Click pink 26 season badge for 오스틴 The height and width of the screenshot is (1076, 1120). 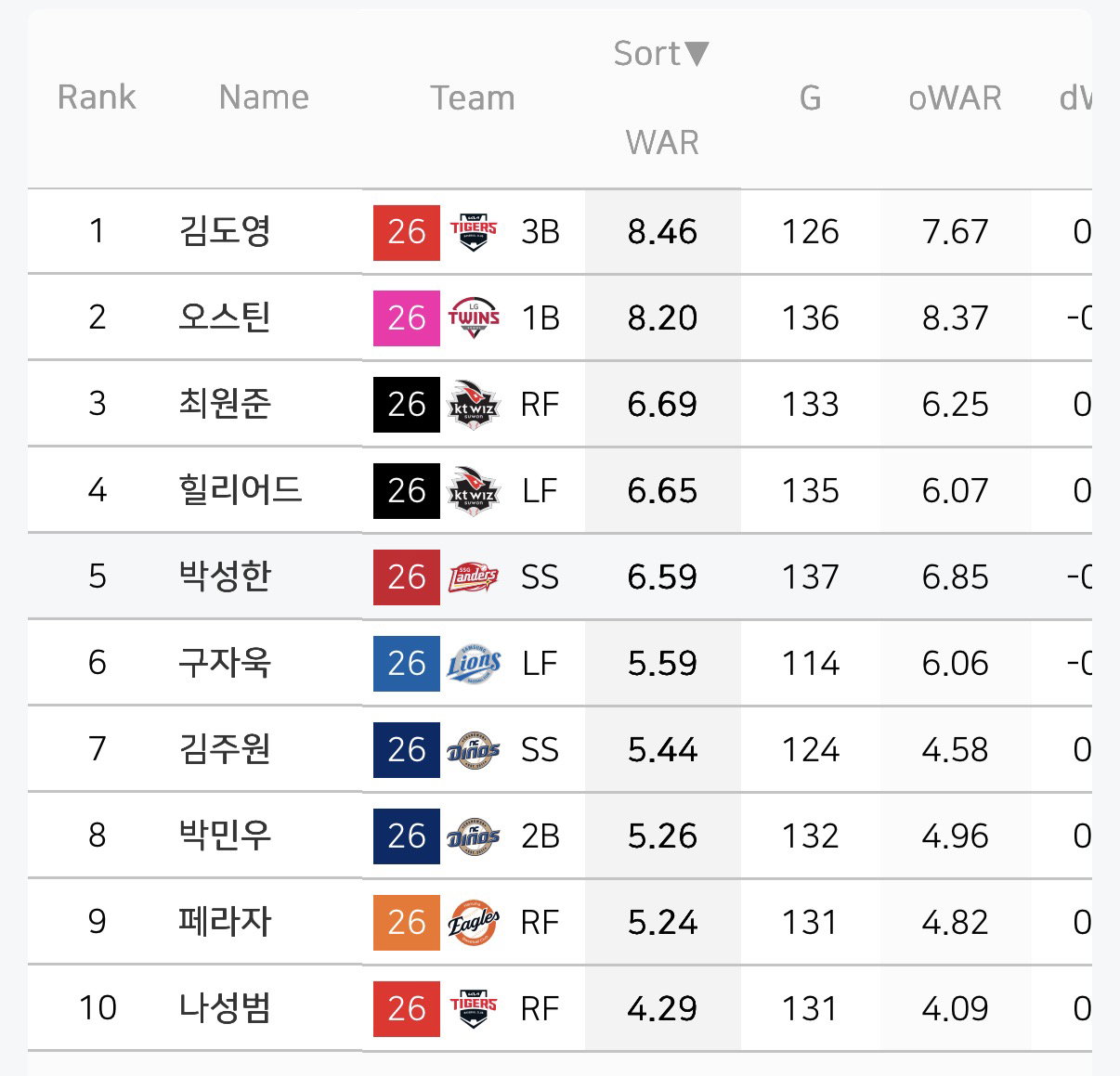click(x=407, y=318)
